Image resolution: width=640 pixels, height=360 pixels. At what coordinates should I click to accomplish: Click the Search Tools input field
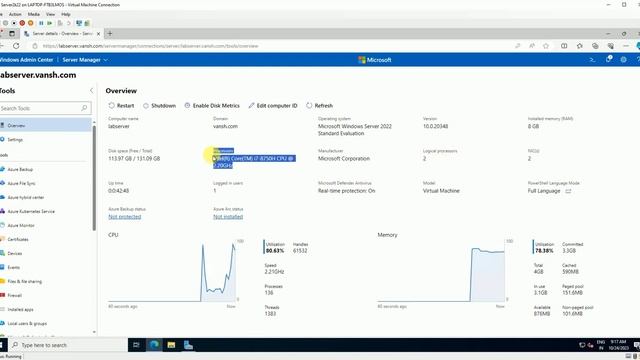coord(45,108)
